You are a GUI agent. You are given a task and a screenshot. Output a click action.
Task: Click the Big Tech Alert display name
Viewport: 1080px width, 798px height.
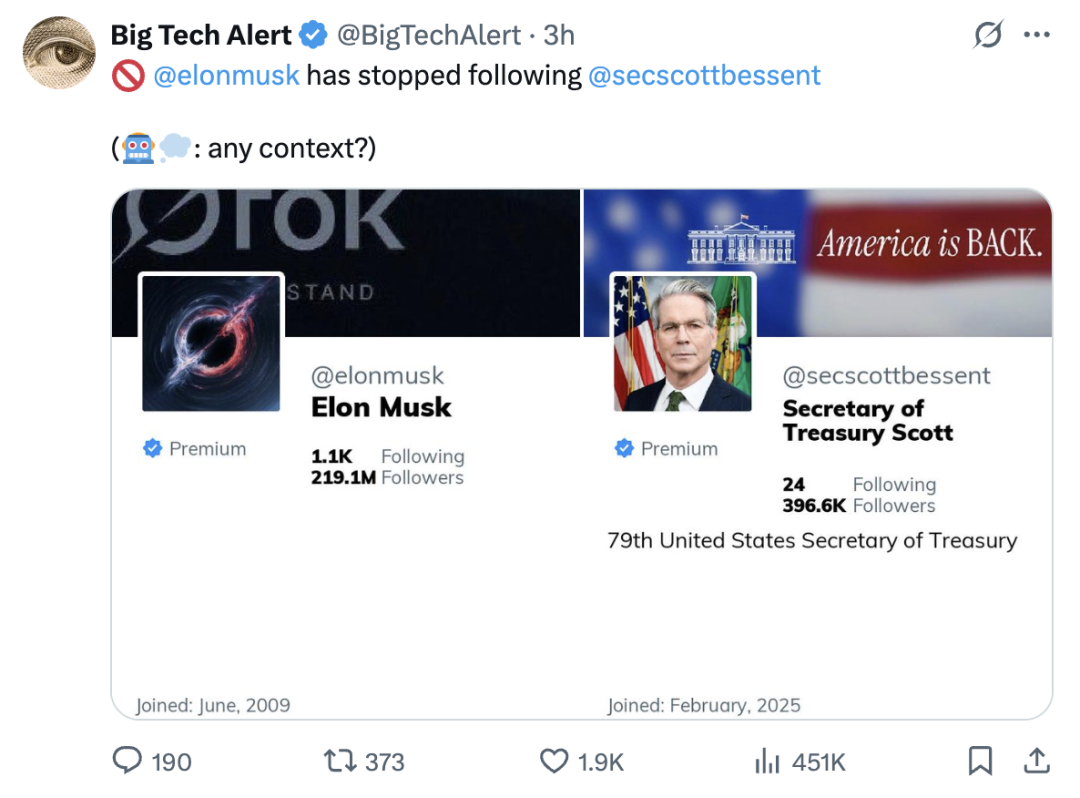tap(201, 36)
